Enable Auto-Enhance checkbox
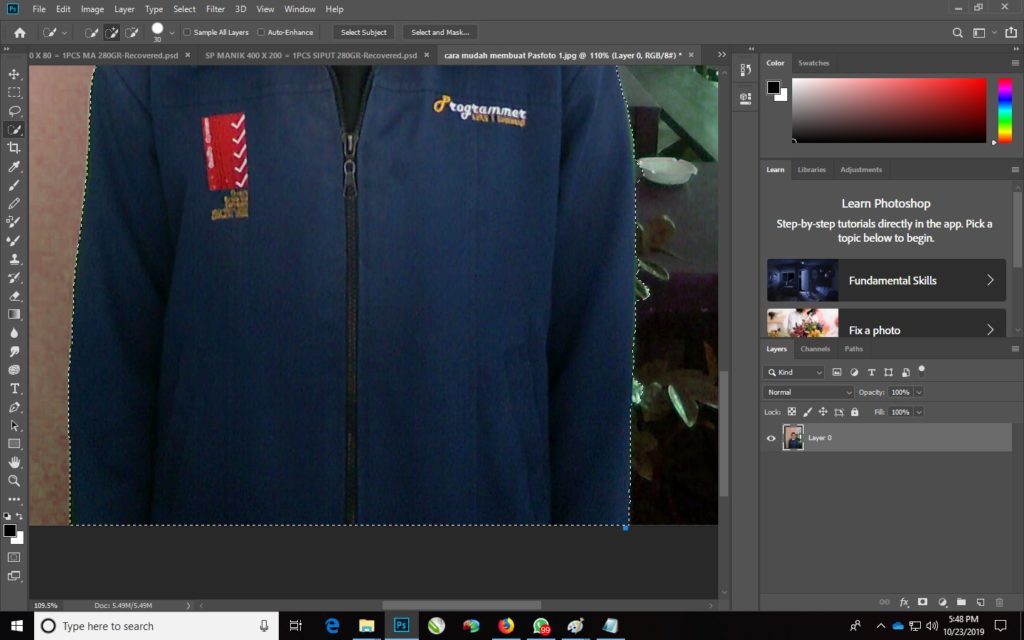Screen dimensions: 1024x640 (x=261, y=32)
